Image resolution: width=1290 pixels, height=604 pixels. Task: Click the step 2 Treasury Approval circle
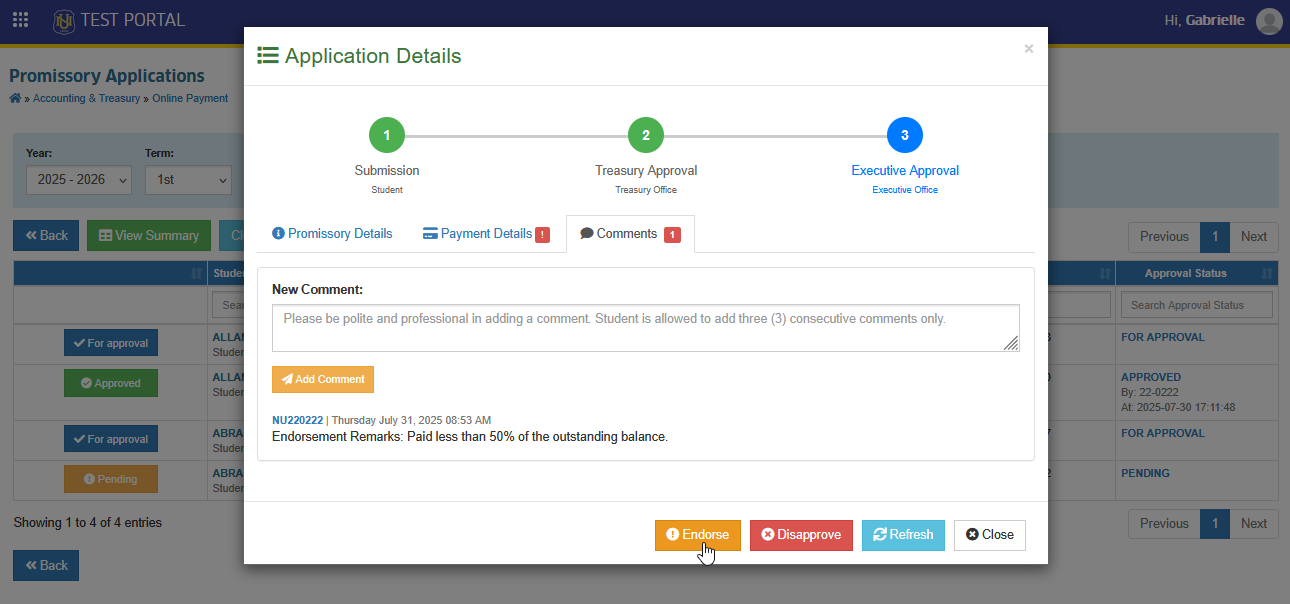tap(646, 135)
